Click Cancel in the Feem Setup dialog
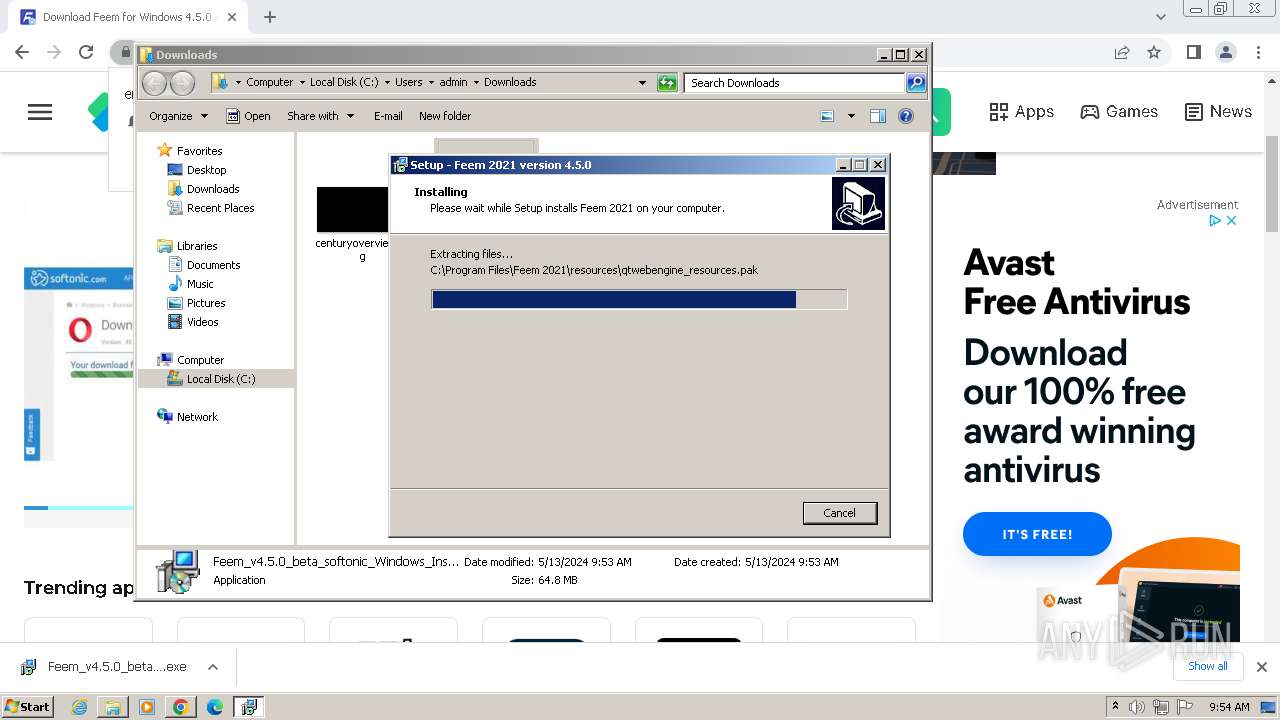This screenshot has height=720, width=1280. coord(840,513)
